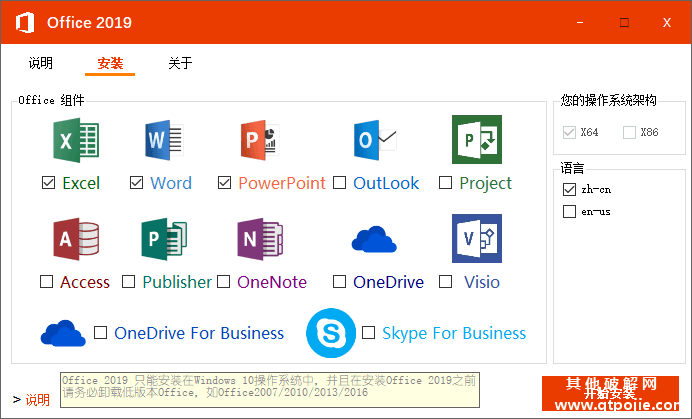Viewport: 692px width, 419px height.
Task: Click the Office logo in title bar
Action: tap(25, 23)
